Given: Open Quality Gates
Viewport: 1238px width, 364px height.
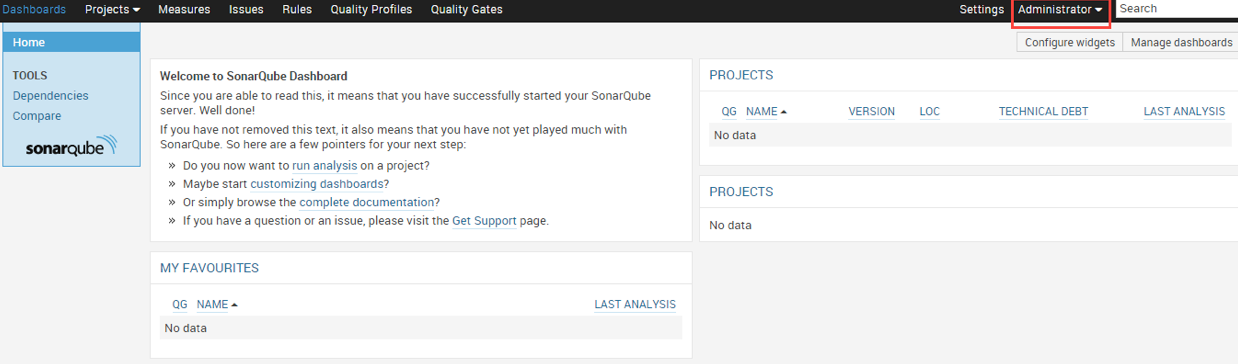Looking at the screenshot, I should (x=466, y=10).
